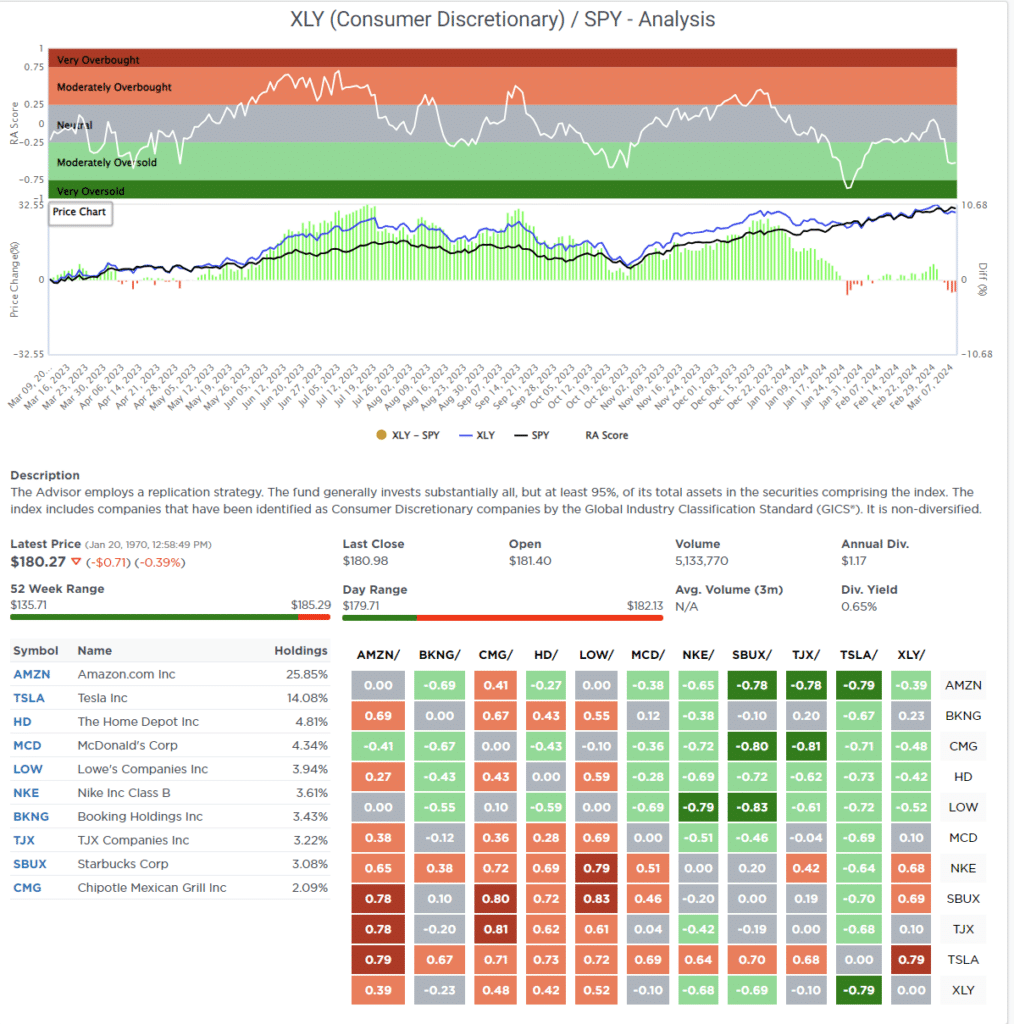Click the BKNG/ matrix column header
The image size is (1014, 1024).
pyautogui.click(x=439, y=655)
